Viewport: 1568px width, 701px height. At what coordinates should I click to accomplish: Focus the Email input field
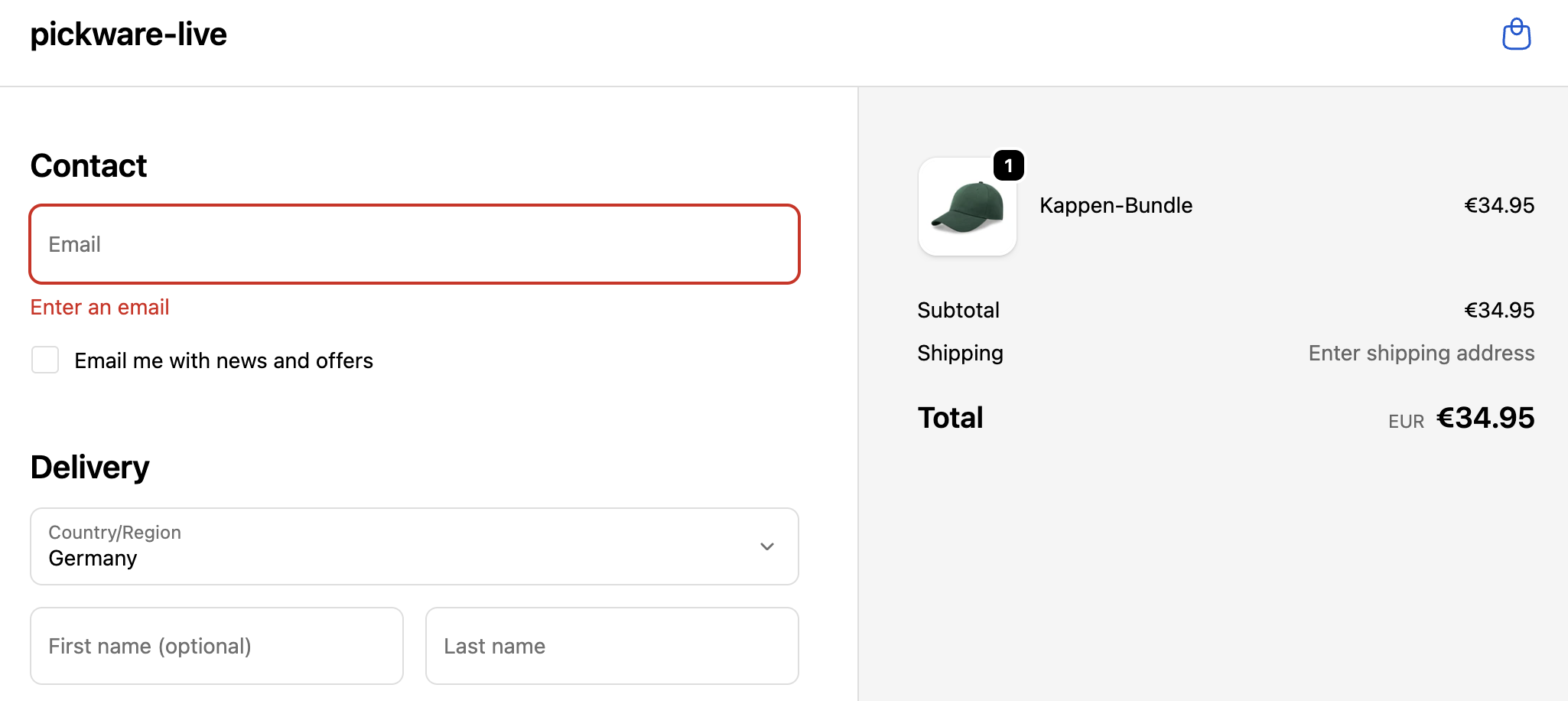[414, 244]
